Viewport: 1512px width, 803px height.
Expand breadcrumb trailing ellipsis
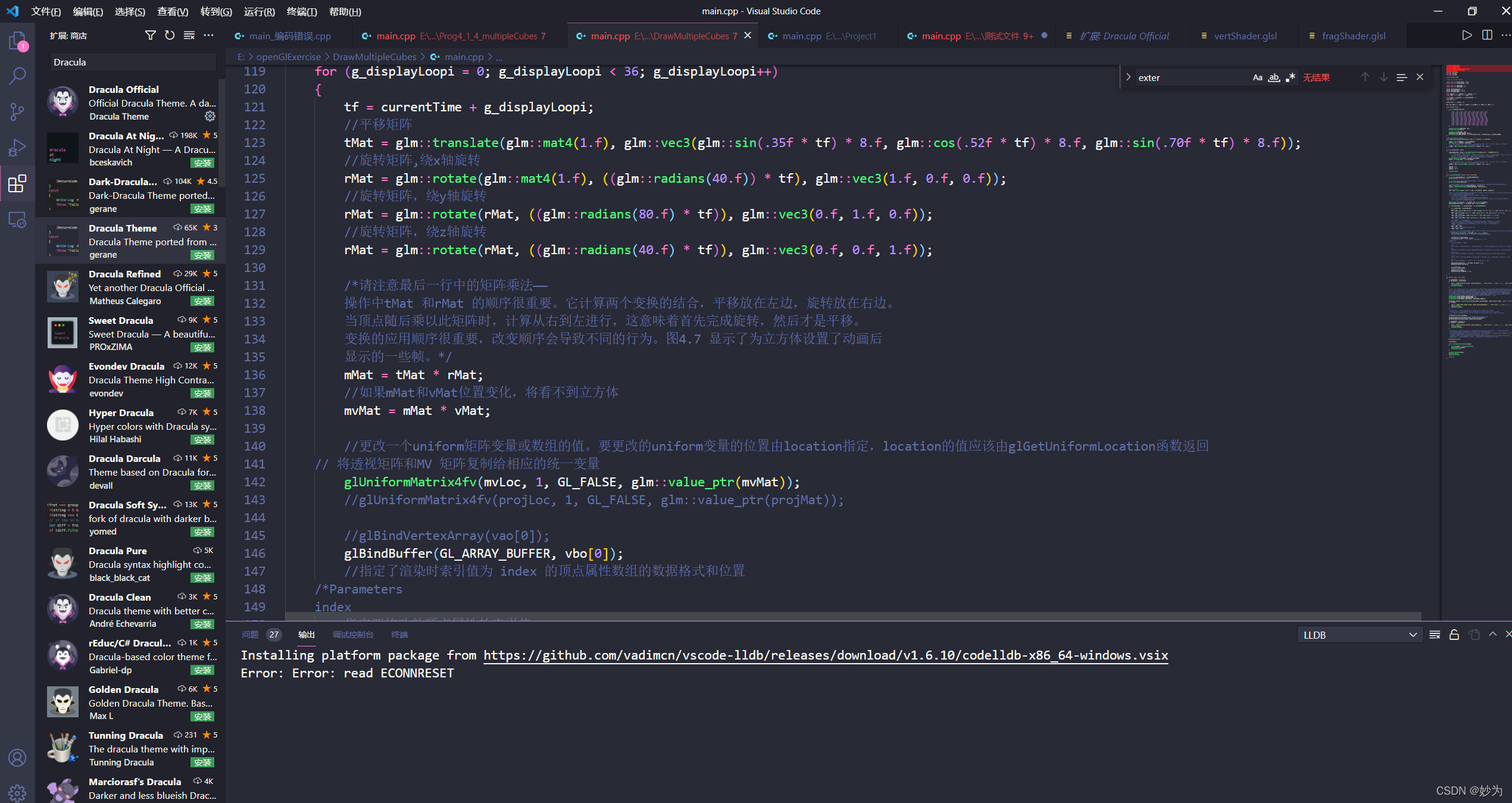coord(499,57)
